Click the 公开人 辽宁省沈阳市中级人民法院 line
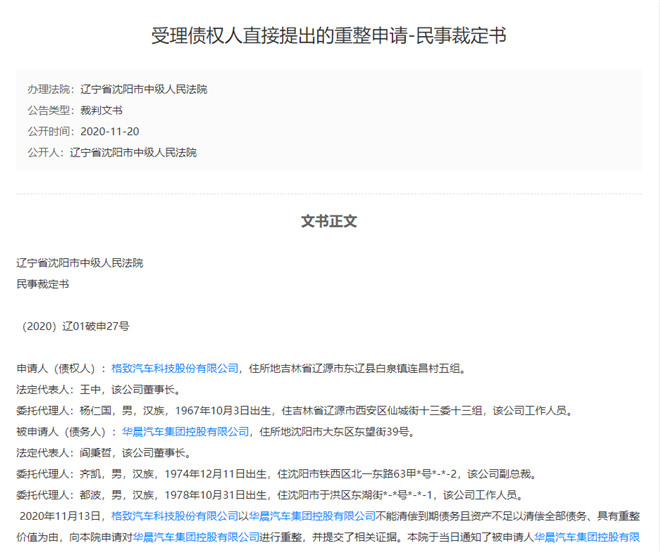The height and width of the screenshot is (552, 660). pyautogui.click(x=112, y=152)
